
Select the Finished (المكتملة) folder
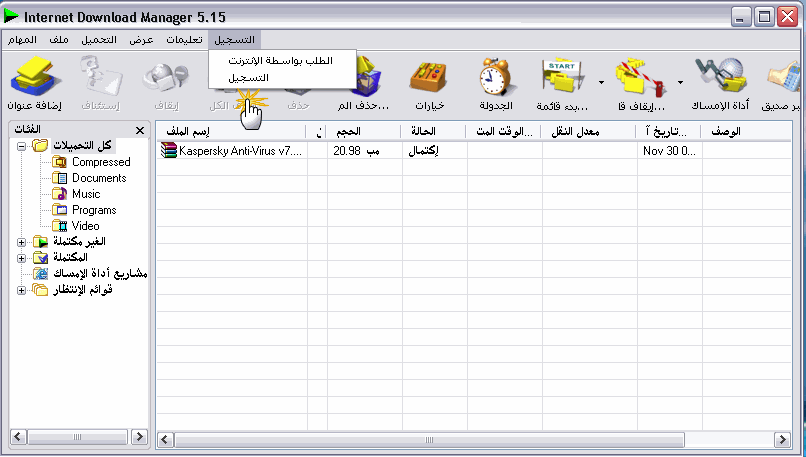[70, 258]
